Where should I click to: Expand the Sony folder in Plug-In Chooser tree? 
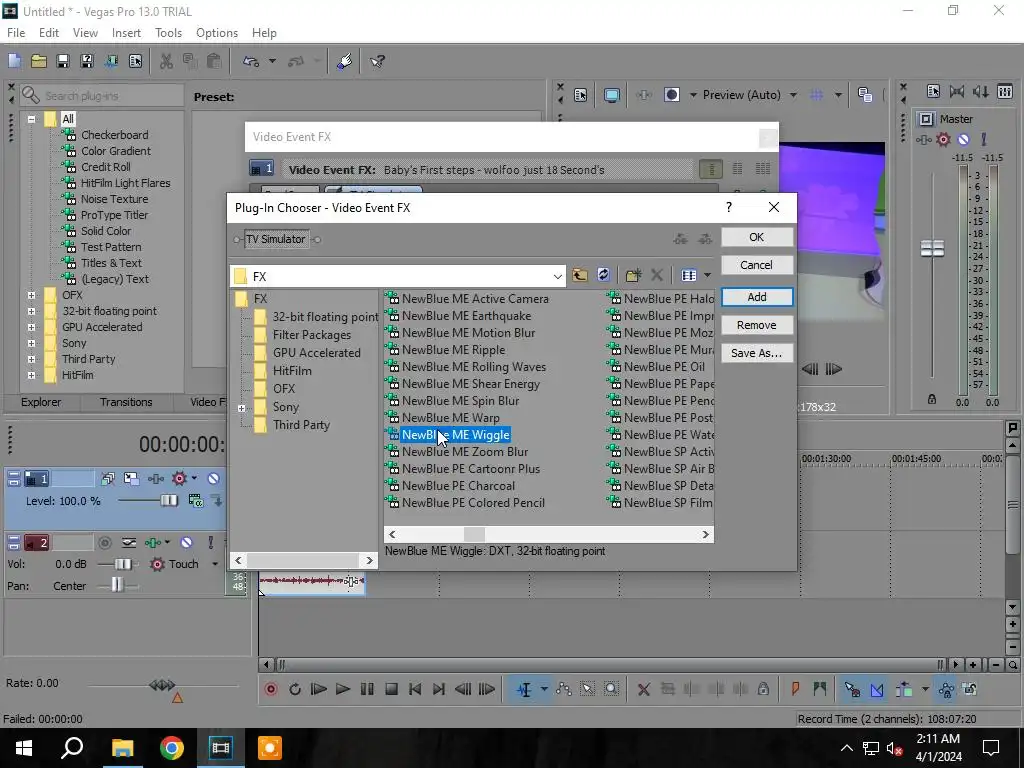[x=242, y=408]
